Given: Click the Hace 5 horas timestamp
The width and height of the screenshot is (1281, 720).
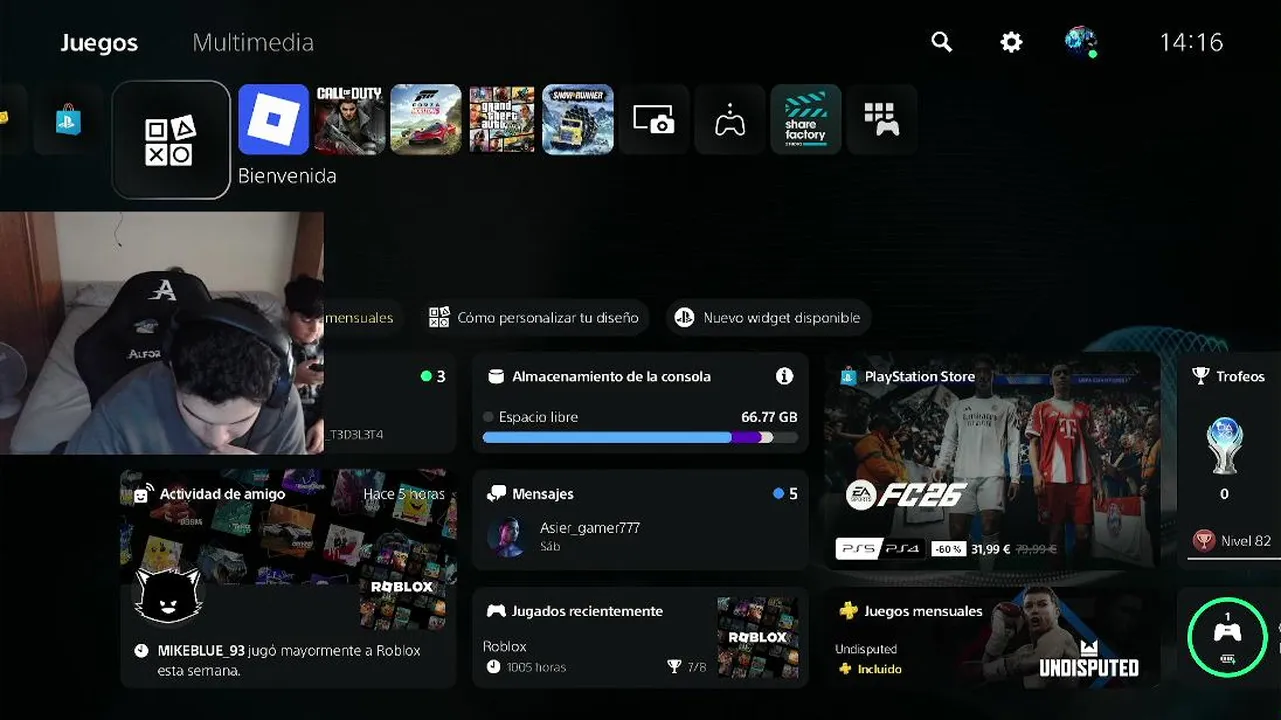Looking at the screenshot, I should click(x=404, y=494).
